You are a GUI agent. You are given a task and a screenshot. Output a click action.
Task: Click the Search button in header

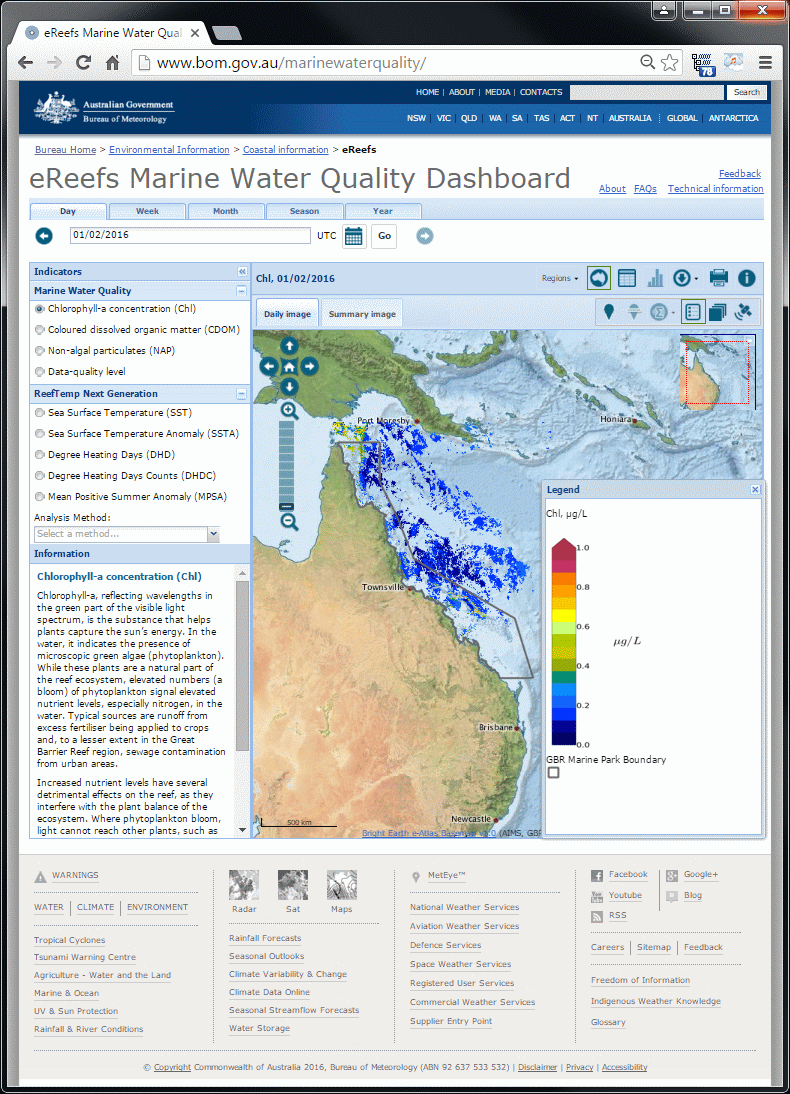pos(747,92)
